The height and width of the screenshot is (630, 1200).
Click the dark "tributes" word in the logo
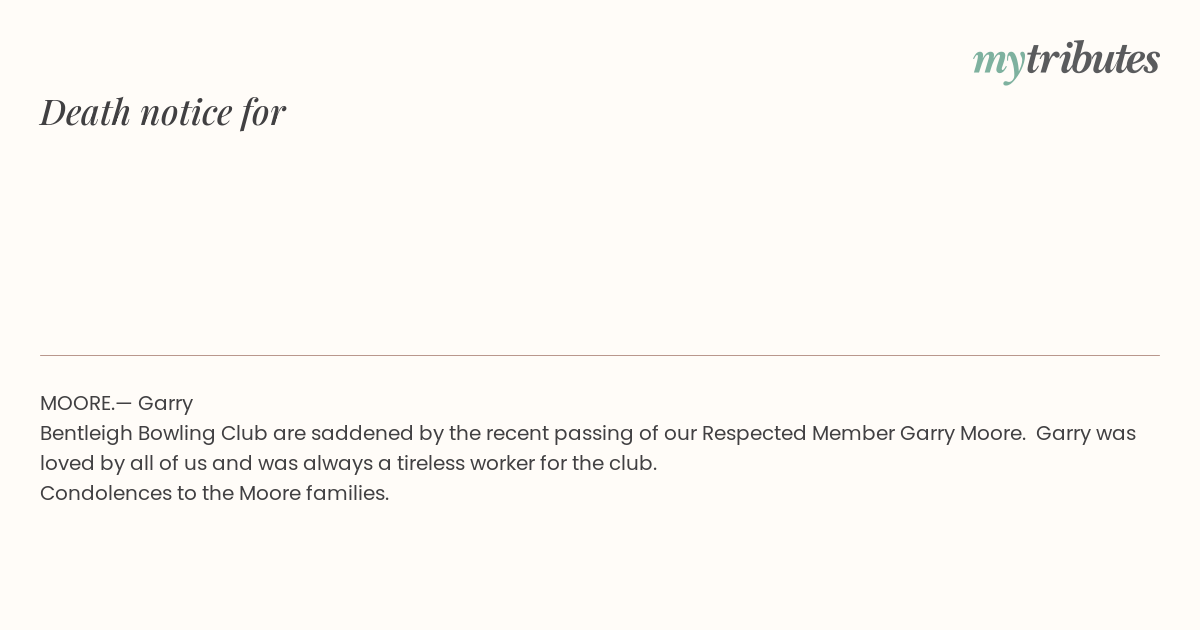(1092, 58)
